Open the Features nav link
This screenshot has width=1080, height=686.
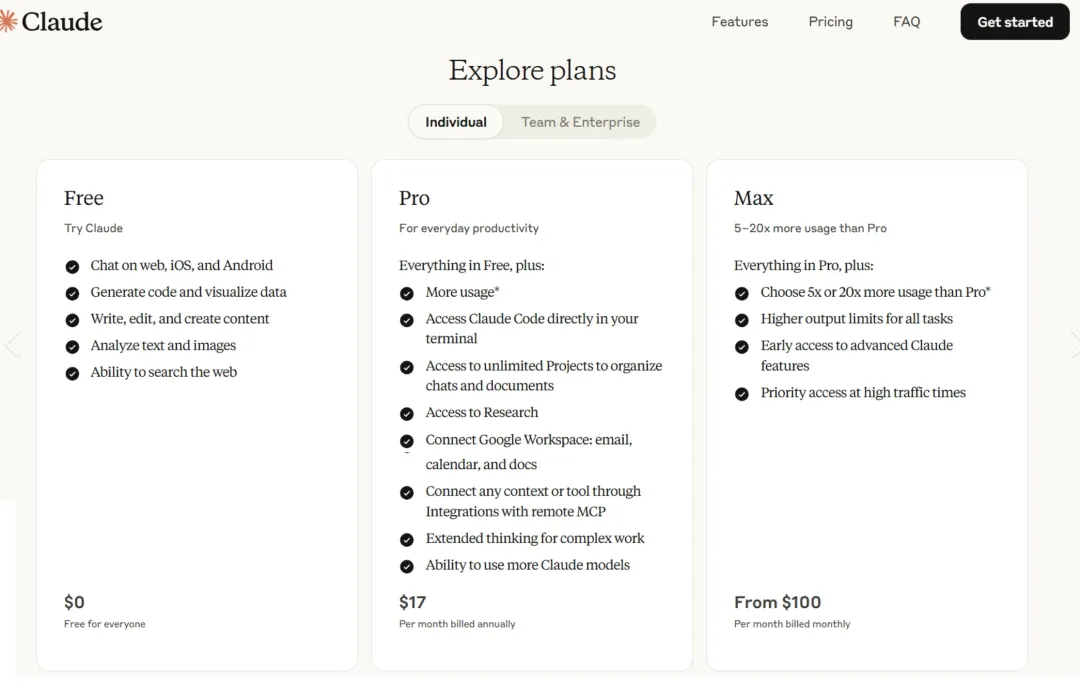pos(739,21)
